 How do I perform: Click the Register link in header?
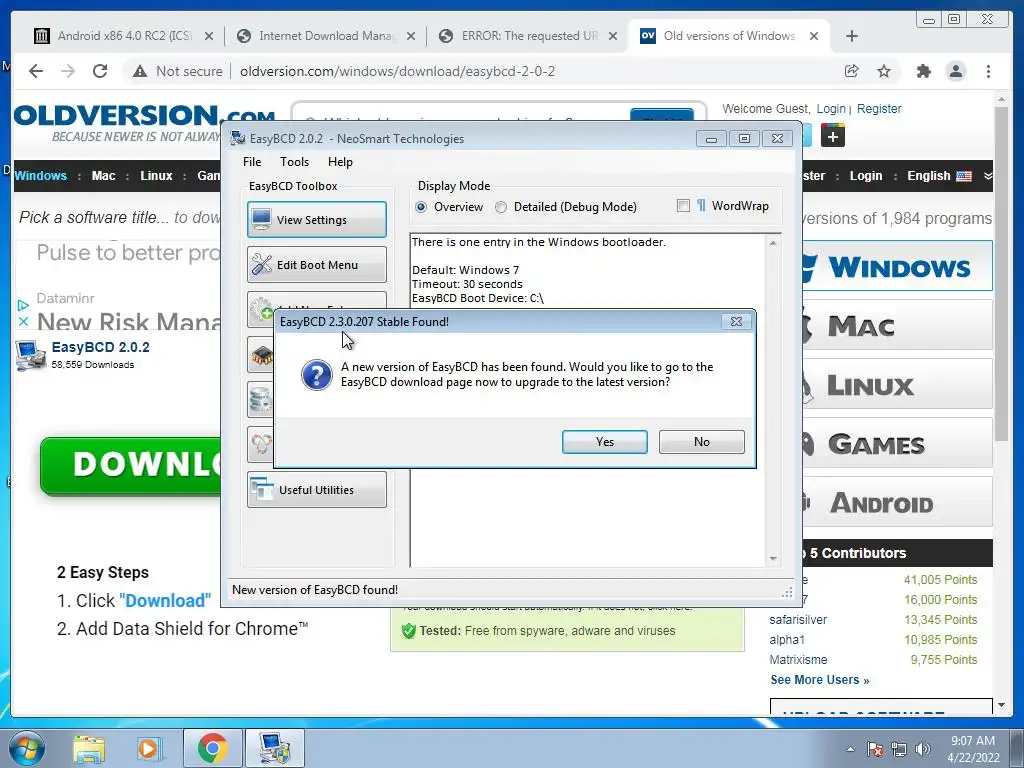(879, 109)
